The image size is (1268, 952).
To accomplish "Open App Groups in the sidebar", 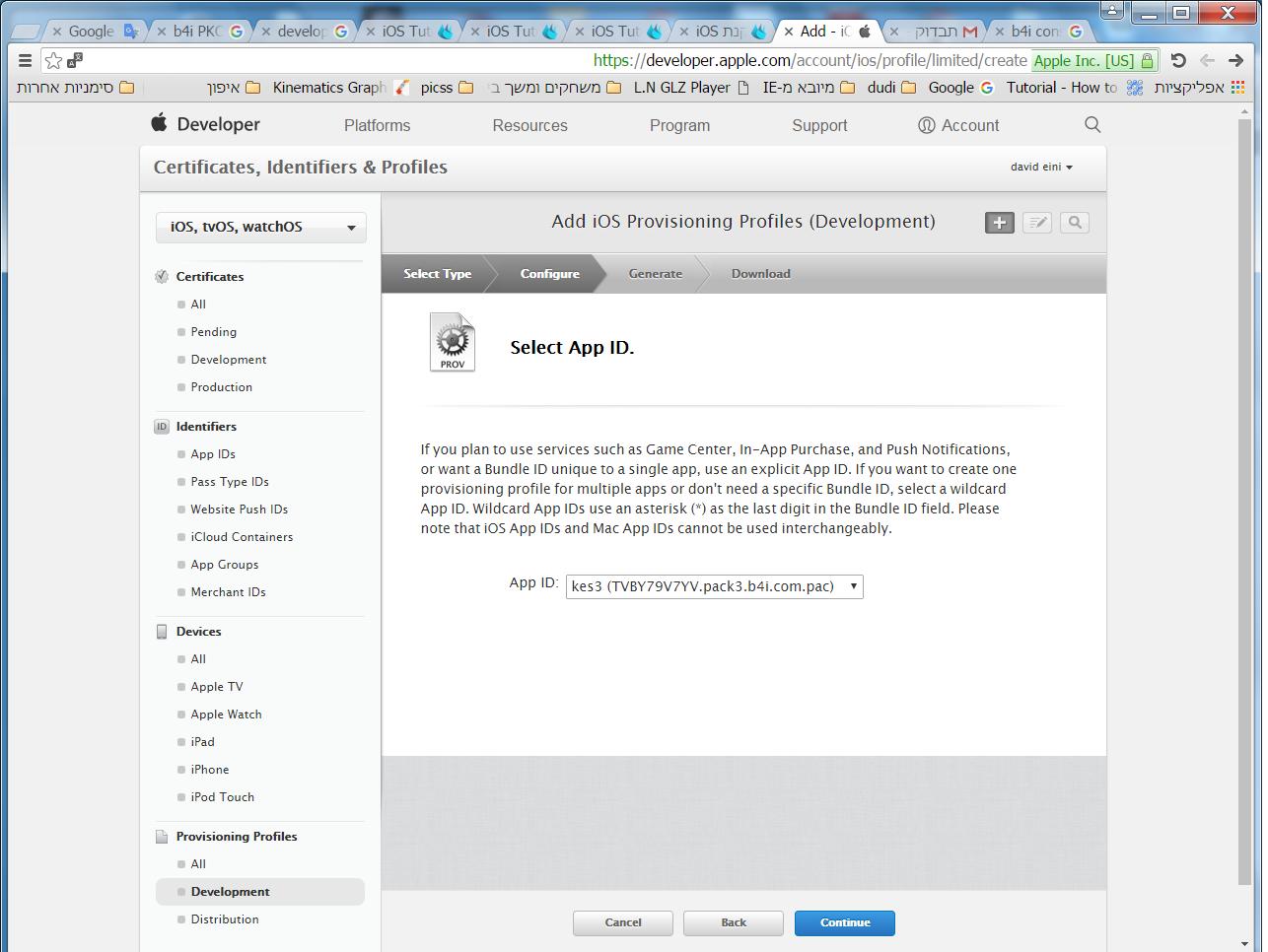I will (x=225, y=565).
